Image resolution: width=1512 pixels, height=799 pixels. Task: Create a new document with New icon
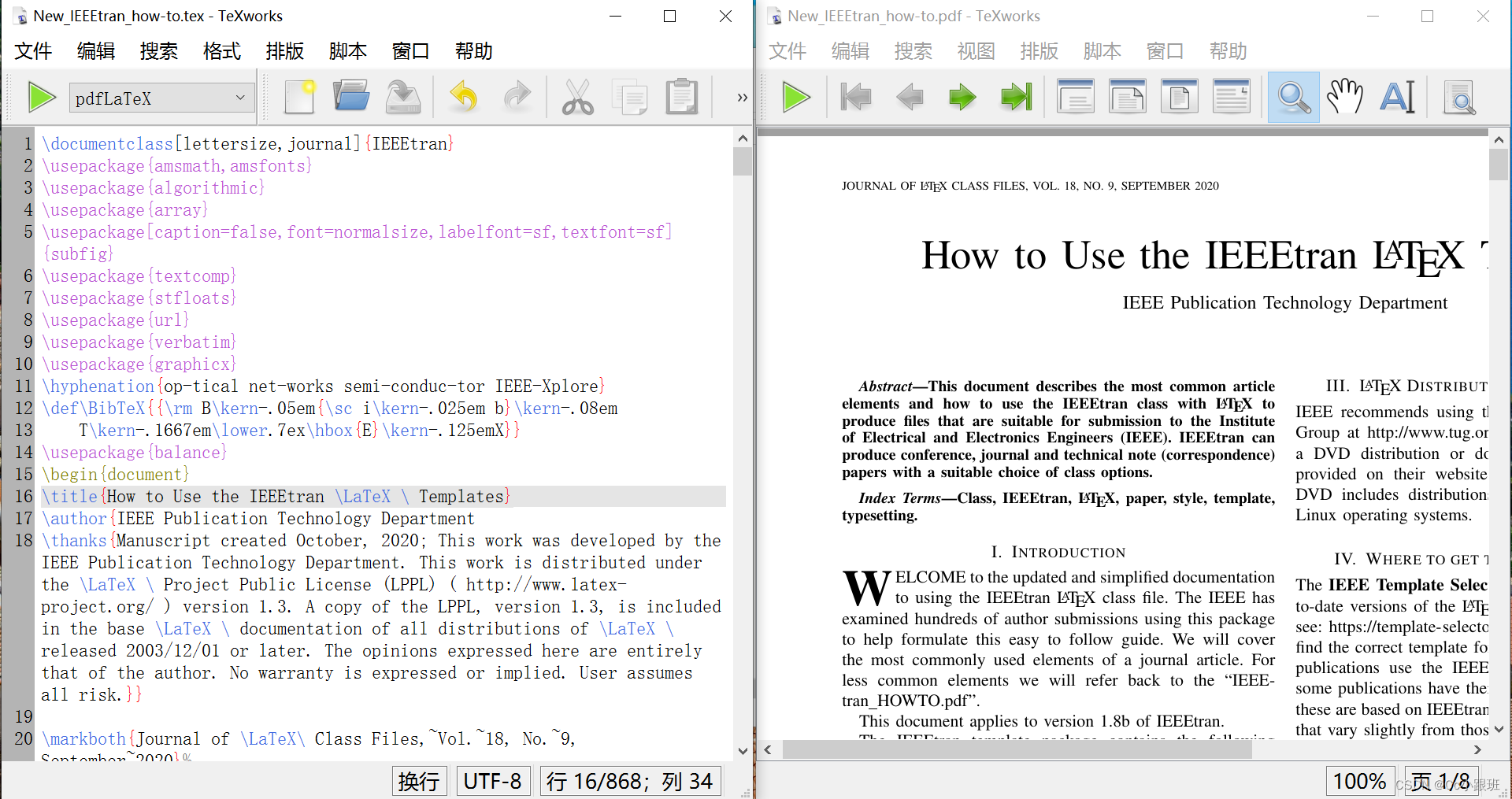coord(299,98)
